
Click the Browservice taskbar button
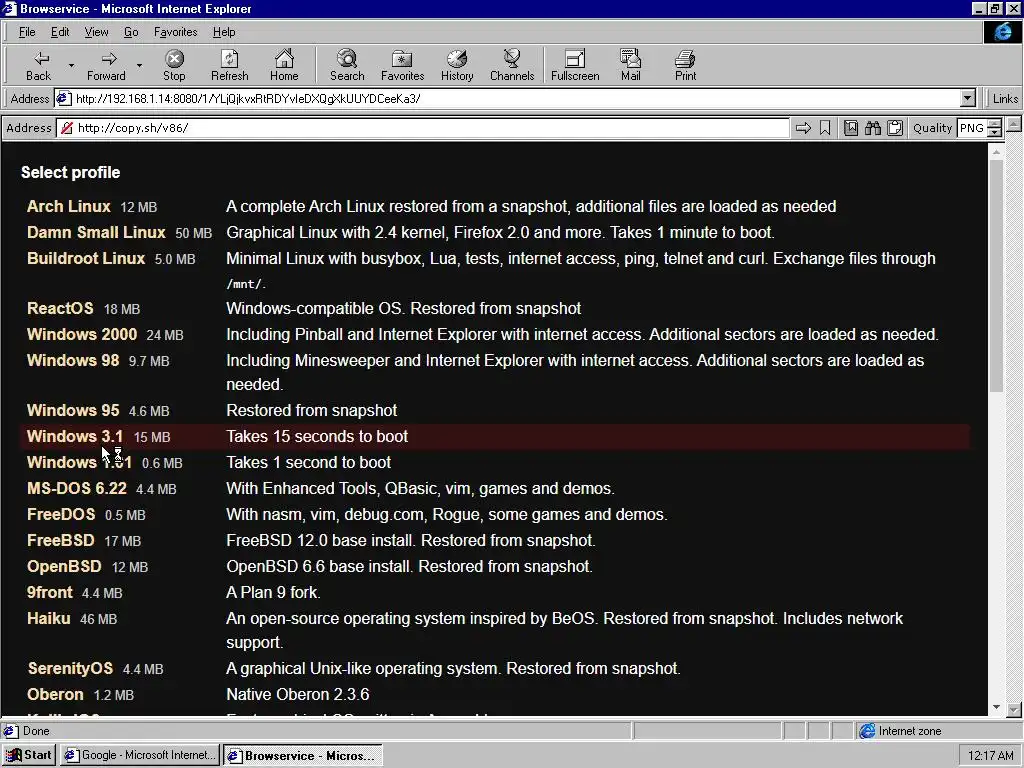tap(302, 755)
